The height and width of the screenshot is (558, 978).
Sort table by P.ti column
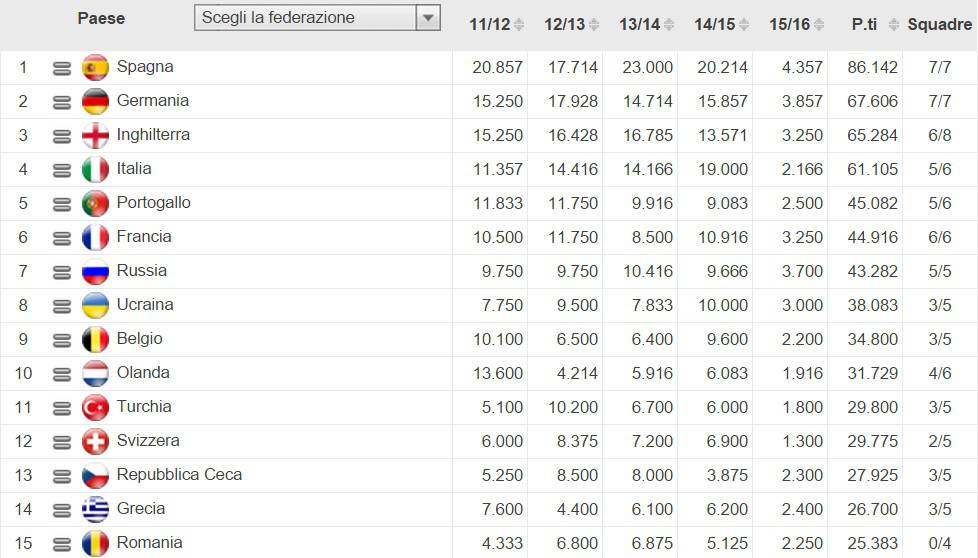coord(871,25)
